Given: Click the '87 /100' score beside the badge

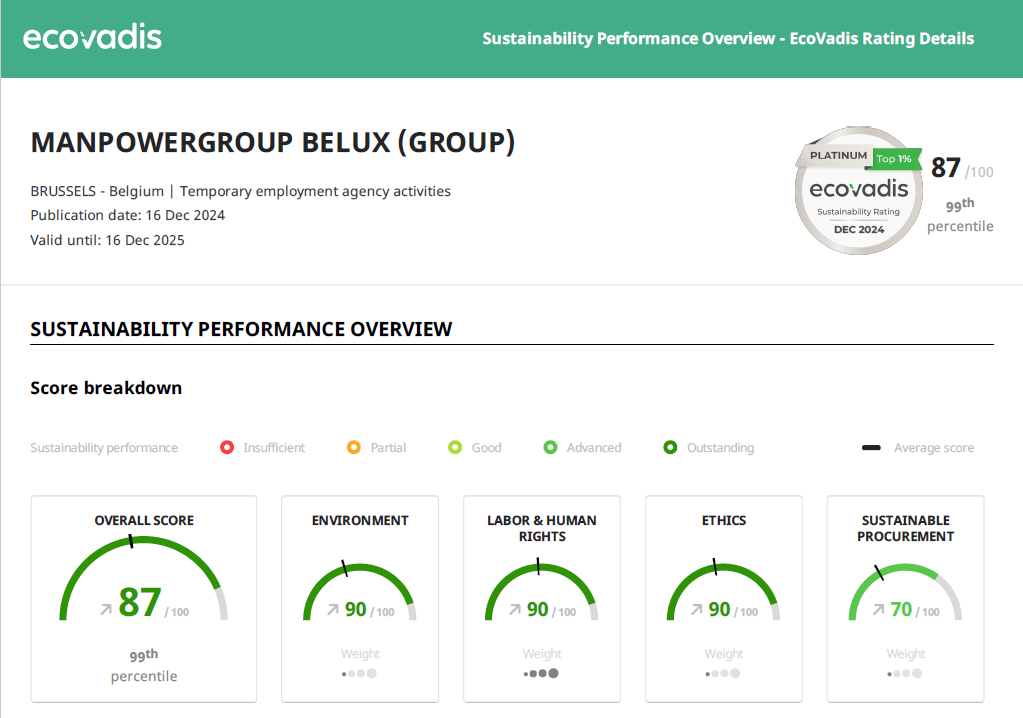Looking at the screenshot, I should coord(962,168).
